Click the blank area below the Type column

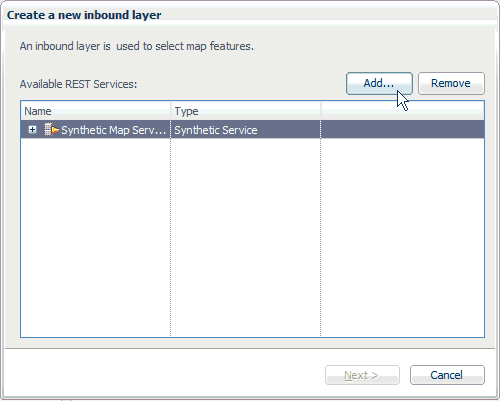(246, 237)
